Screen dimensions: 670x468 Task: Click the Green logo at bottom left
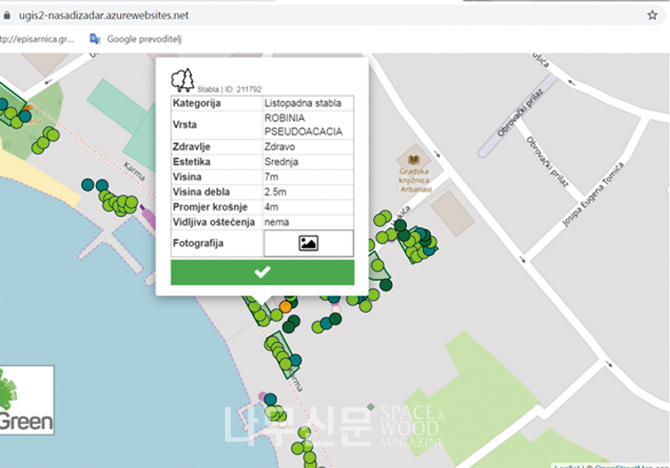[26, 400]
